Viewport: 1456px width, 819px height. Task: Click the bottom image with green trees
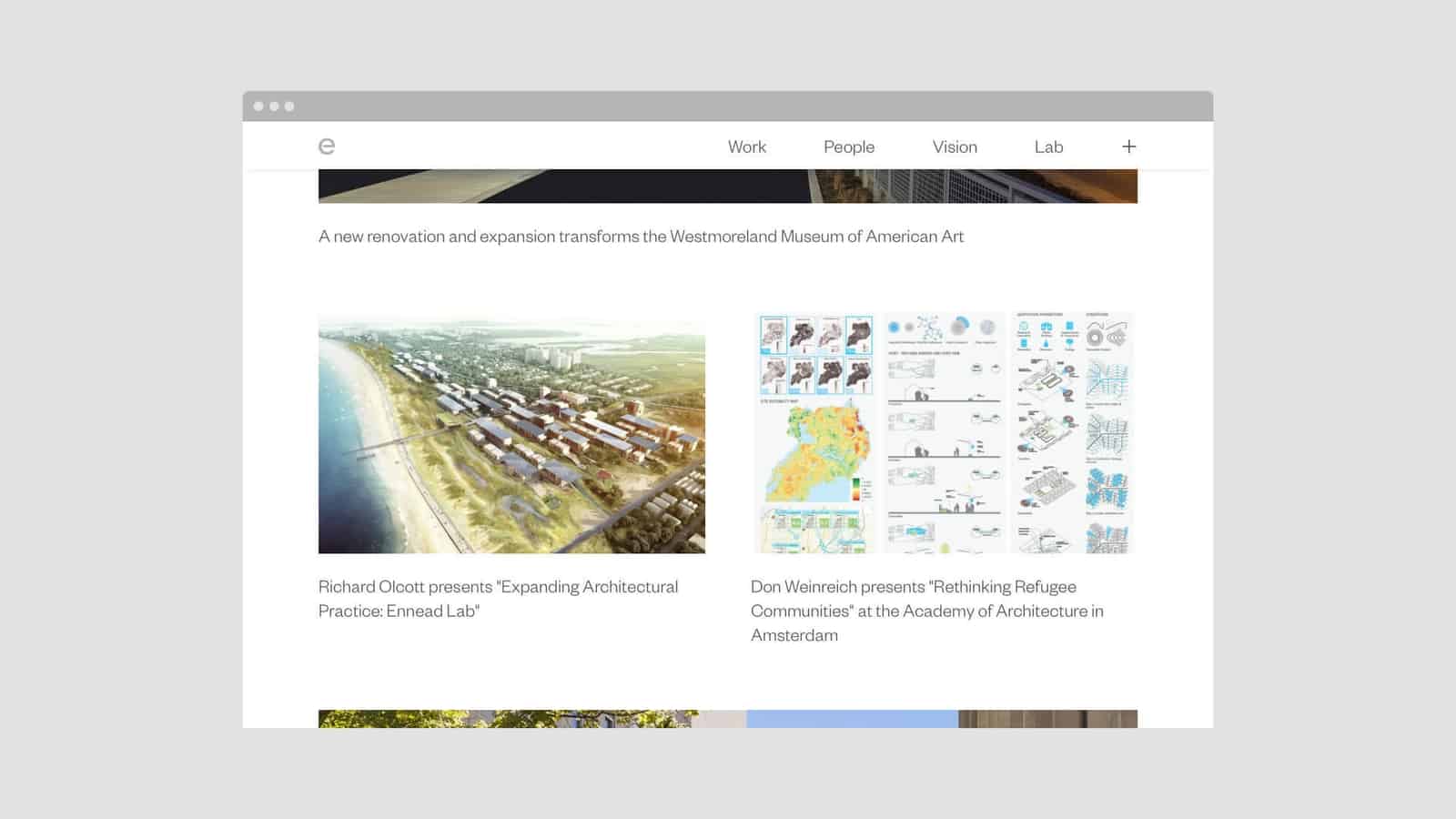[x=510, y=719]
